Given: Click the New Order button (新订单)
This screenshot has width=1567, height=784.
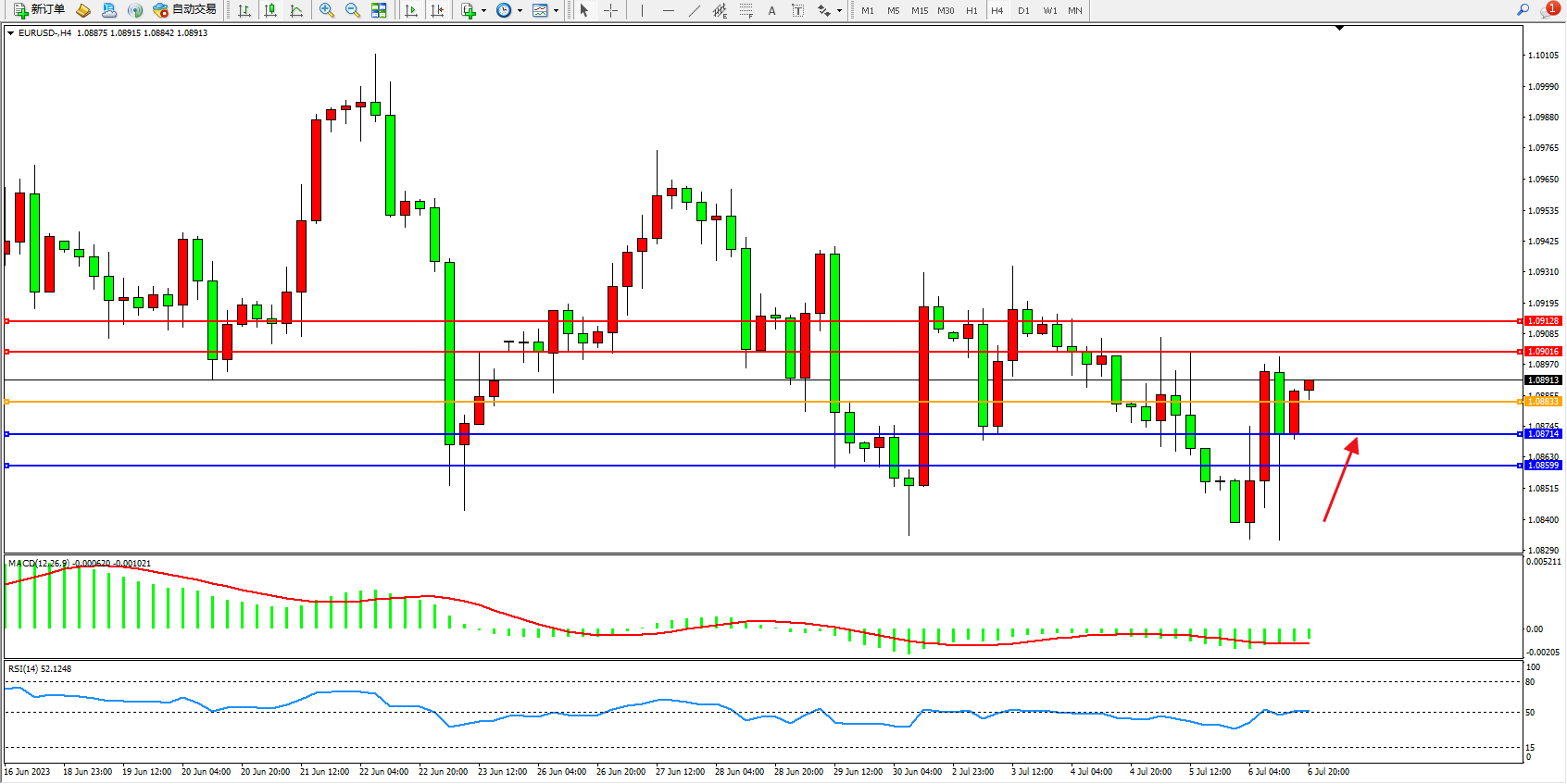Looking at the screenshot, I should [39, 10].
